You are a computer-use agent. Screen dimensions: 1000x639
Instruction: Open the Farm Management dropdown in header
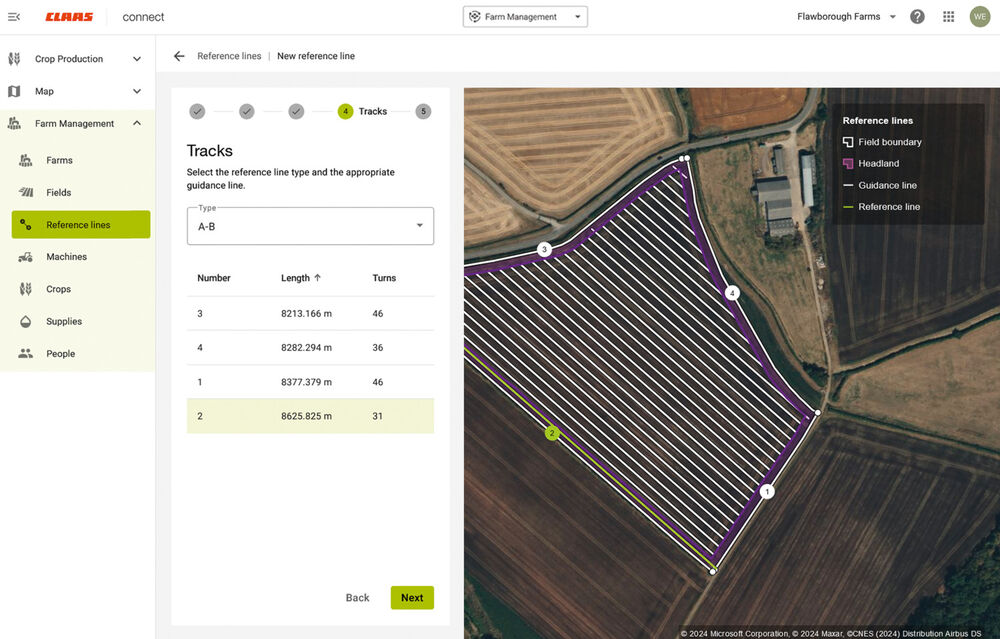525,17
